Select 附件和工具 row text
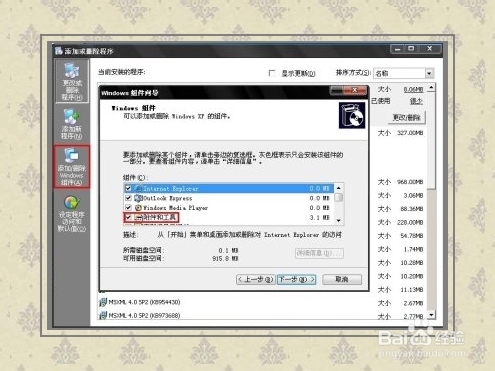 pyautogui.click(x=159, y=217)
